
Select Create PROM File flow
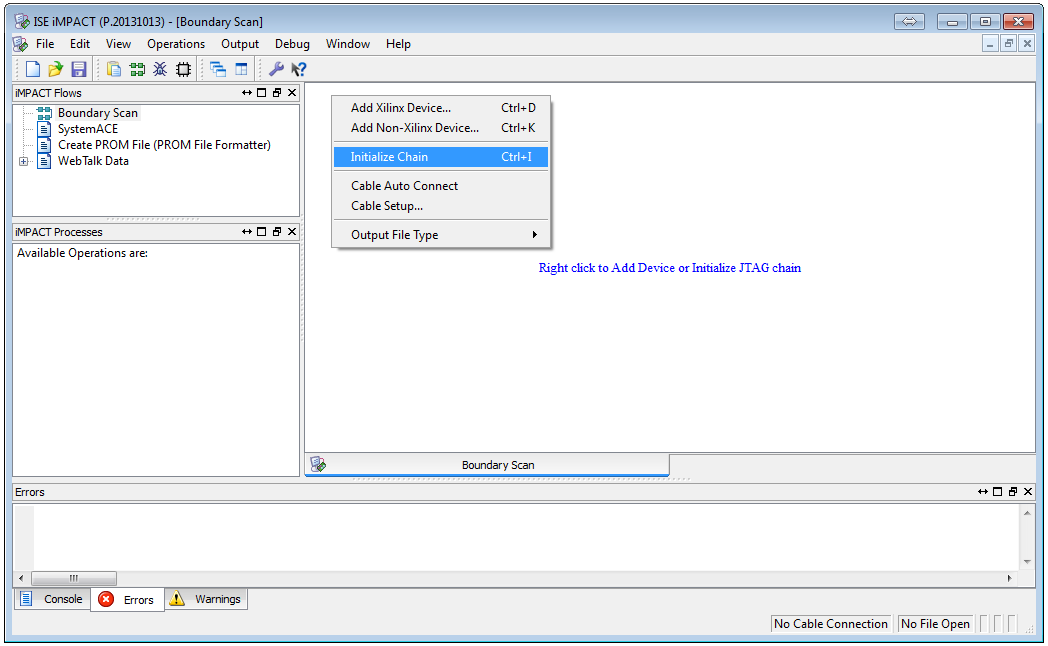tap(164, 145)
